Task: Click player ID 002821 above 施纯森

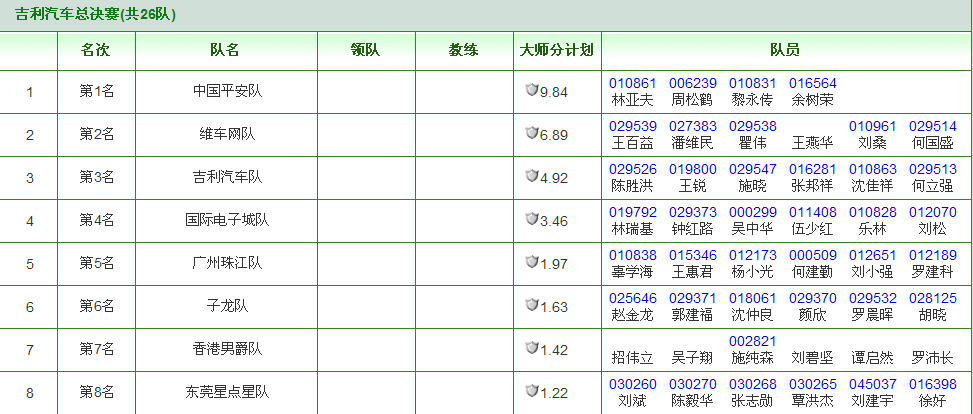Action: [752, 341]
